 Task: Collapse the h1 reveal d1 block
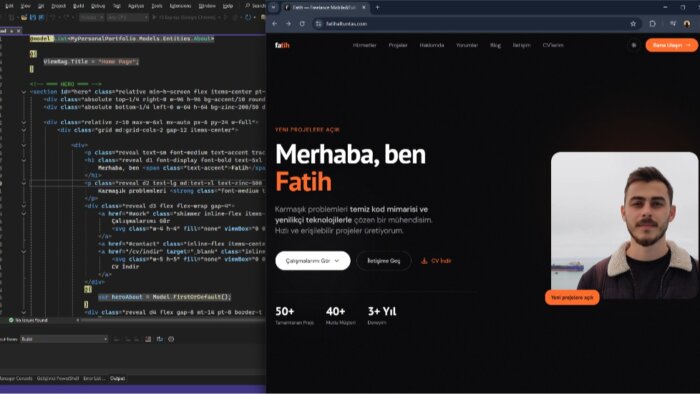point(24,160)
